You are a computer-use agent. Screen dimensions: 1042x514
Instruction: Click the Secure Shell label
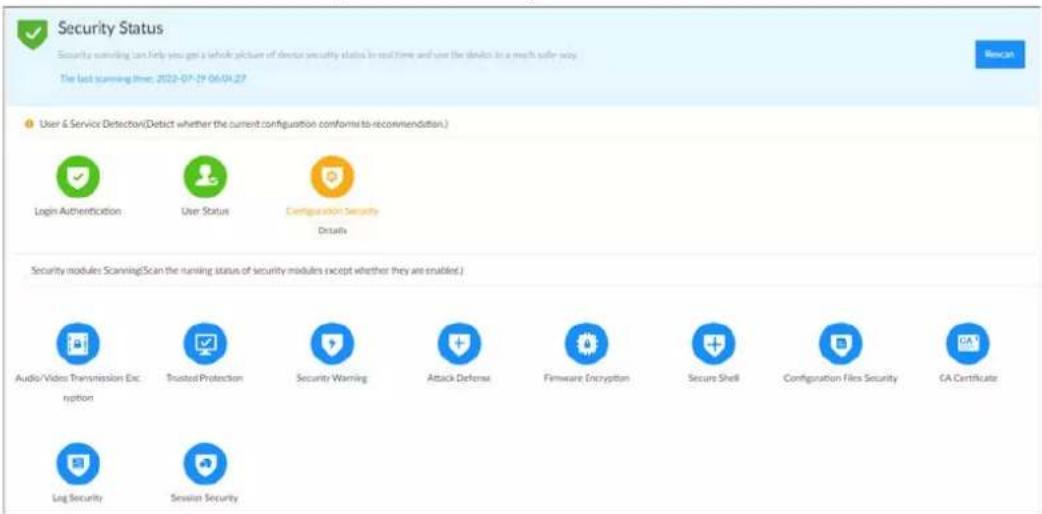[x=714, y=378]
